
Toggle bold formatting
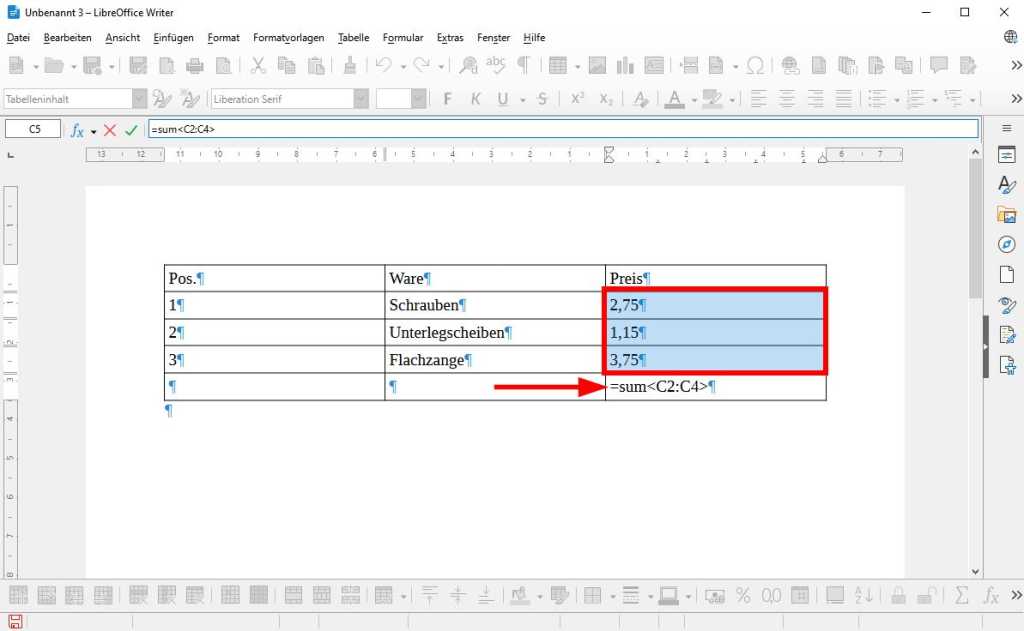(x=447, y=97)
